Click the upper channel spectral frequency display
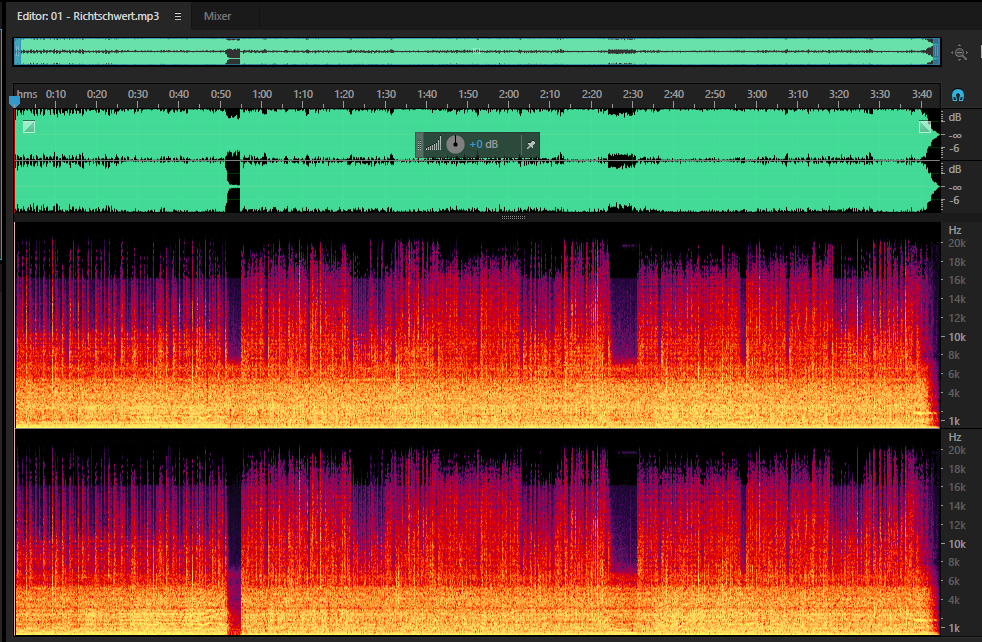 pos(477,325)
